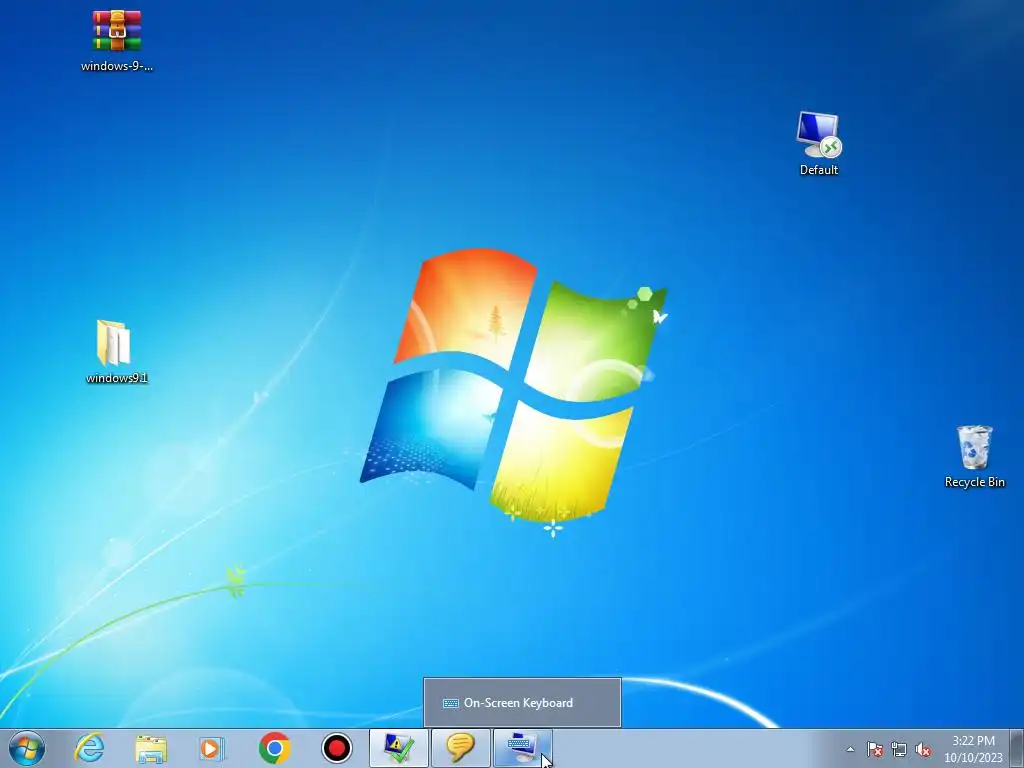Click the "Recycle Bin" label text

click(x=974, y=482)
